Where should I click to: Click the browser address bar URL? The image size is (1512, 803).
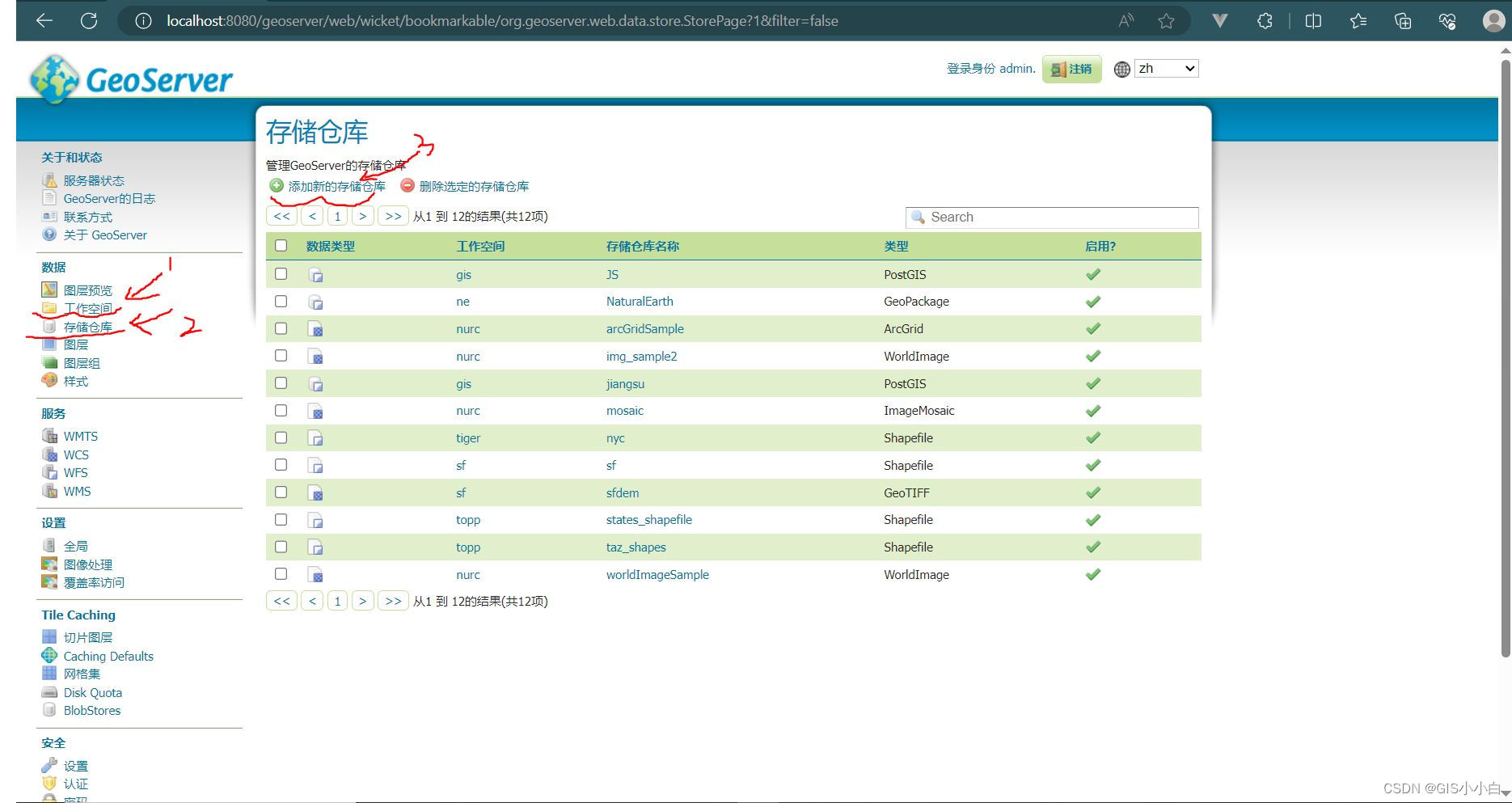pos(502,21)
